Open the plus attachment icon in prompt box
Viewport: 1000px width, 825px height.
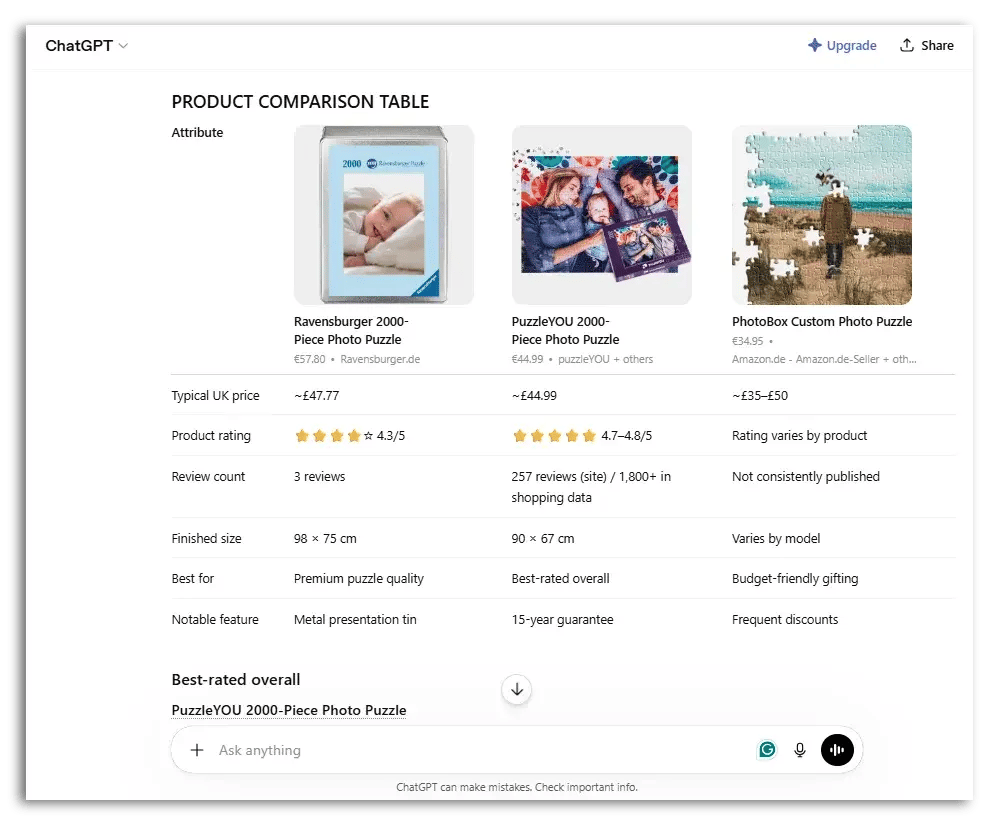[x=197, y=750]
